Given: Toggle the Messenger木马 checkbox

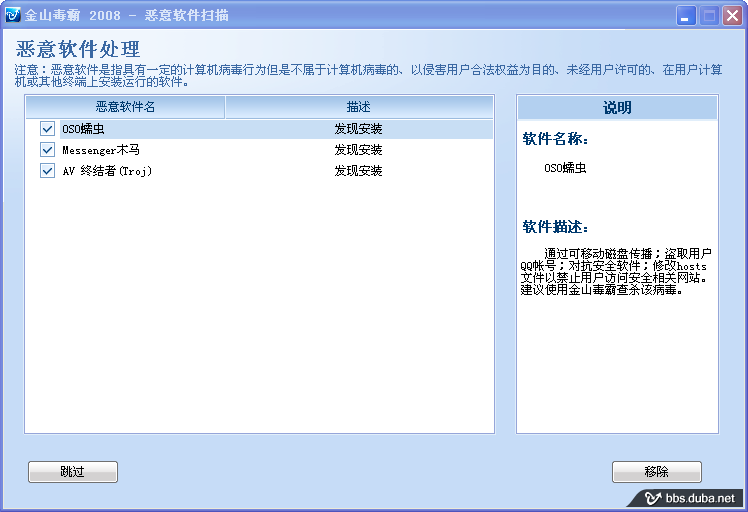Looking at the screenshot, I should (x=47, y=150).
